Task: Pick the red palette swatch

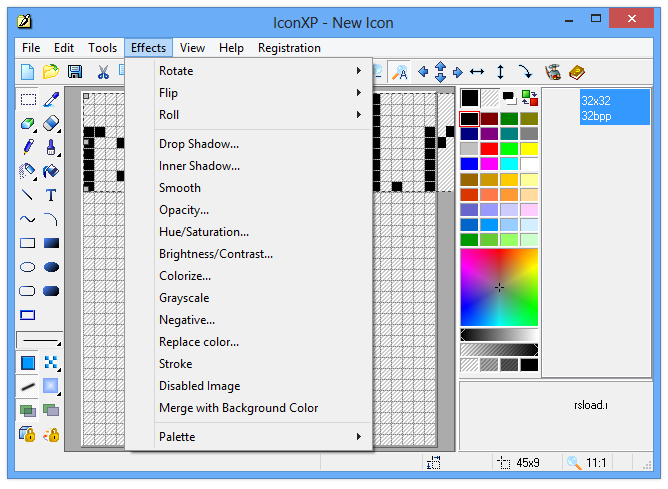Action: [489, 149]
